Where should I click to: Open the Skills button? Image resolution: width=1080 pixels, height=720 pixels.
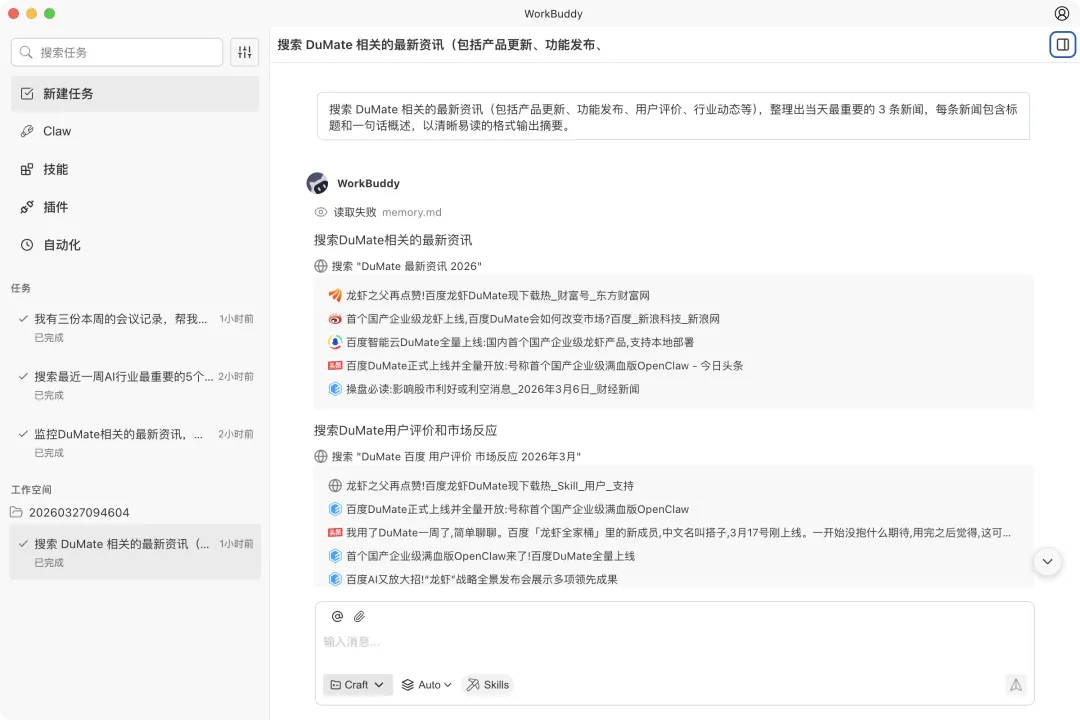pyautogui.click(x=488, y=685)
